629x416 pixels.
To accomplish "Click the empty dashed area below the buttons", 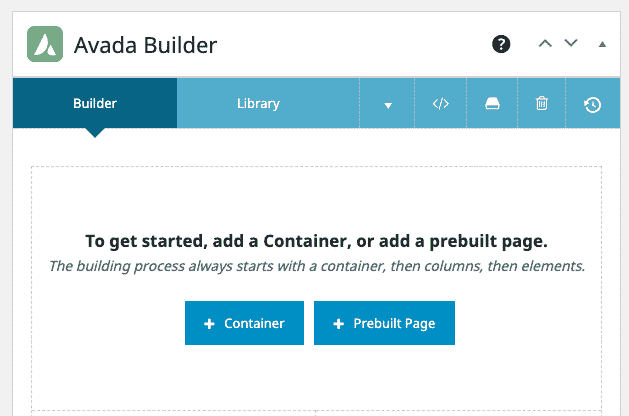I will pyautogui.click(x=317, y=377).
